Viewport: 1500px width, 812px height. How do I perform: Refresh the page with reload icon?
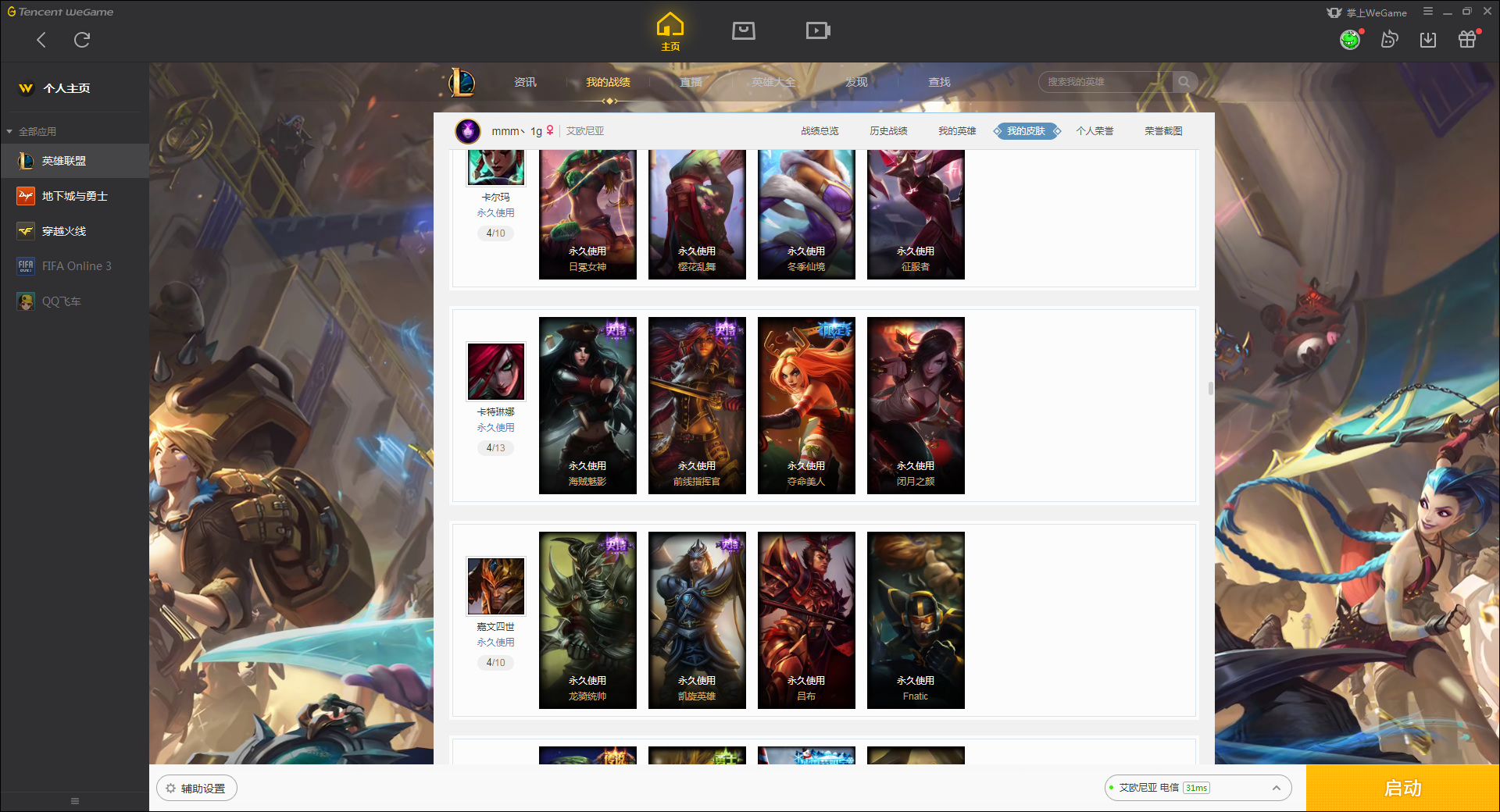(x=82, y=40)
